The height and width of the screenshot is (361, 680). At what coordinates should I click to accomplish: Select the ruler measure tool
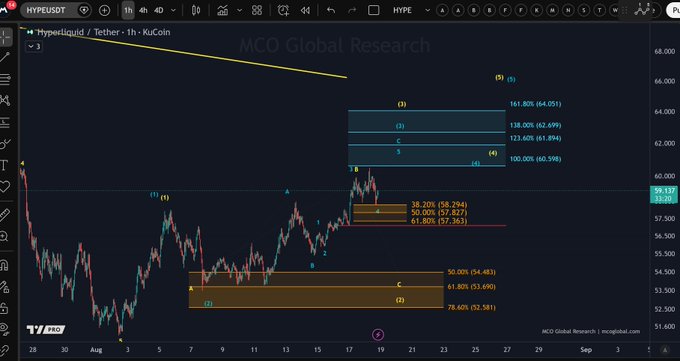pyautogui.click(x=5, y=215)
